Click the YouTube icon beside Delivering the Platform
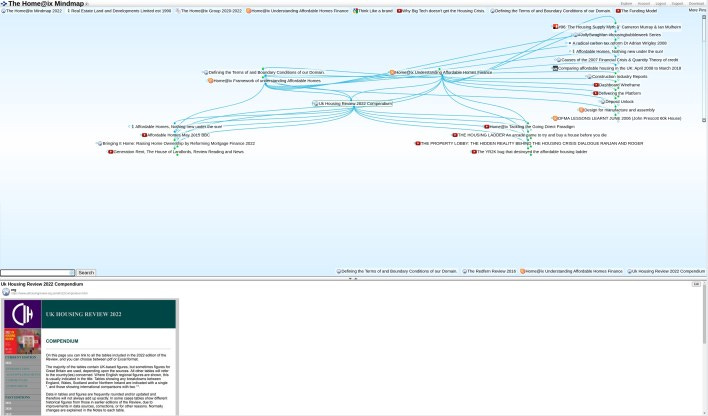 [x=596, y=93]
